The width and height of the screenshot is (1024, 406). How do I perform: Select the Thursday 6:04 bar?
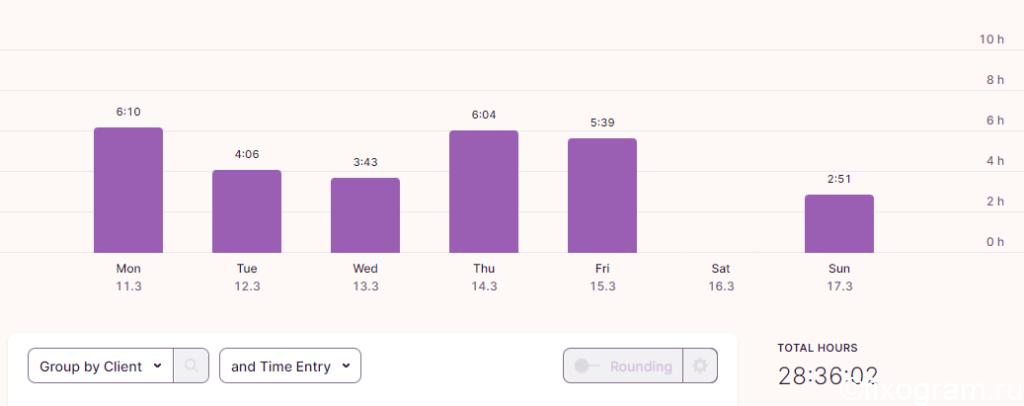(484, 191)
